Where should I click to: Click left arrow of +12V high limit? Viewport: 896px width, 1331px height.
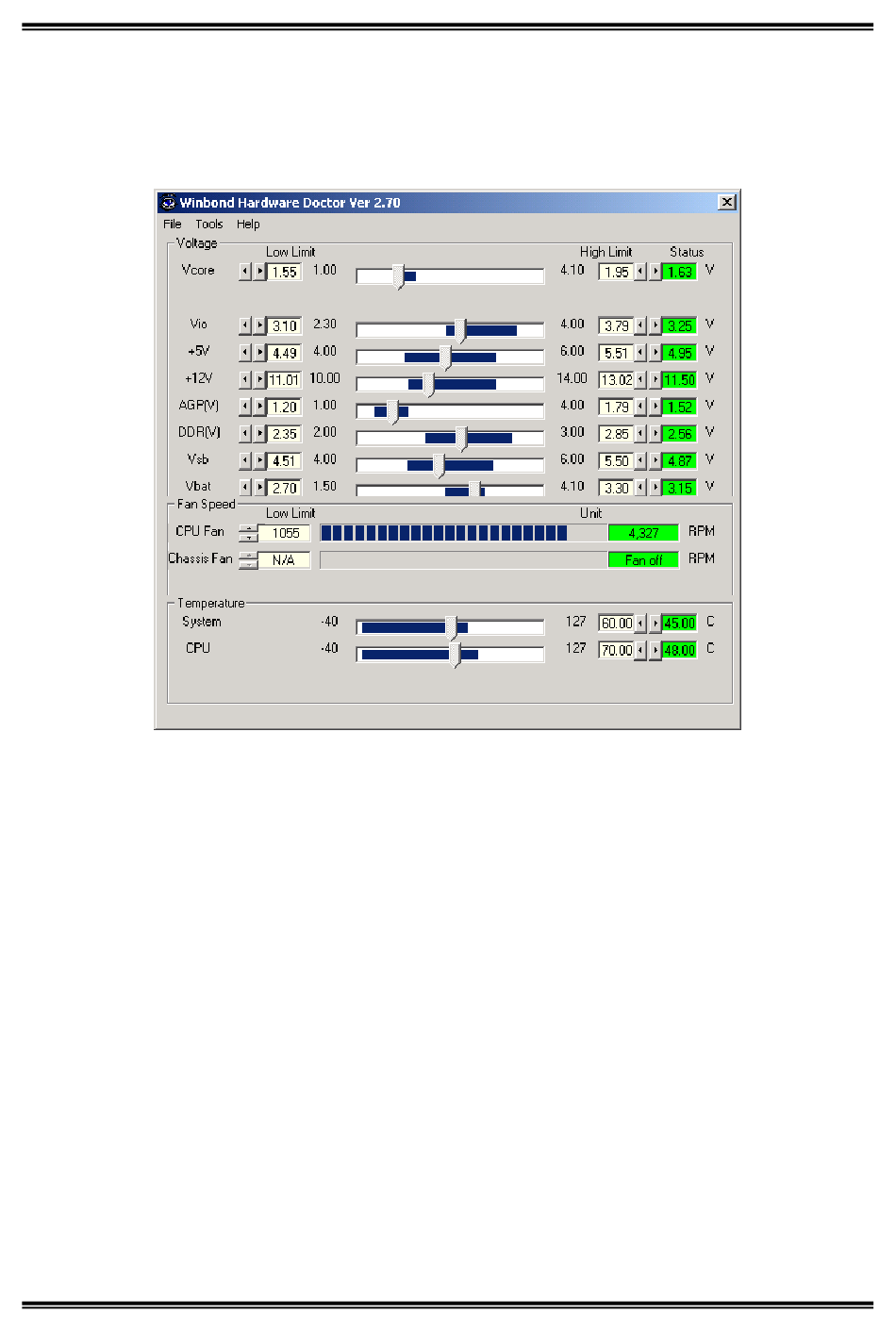pos(640,380)
